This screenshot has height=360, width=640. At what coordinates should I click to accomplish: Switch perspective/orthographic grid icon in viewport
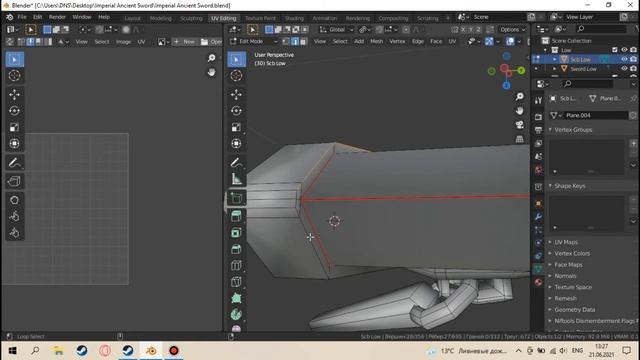[x=520, y=139]
